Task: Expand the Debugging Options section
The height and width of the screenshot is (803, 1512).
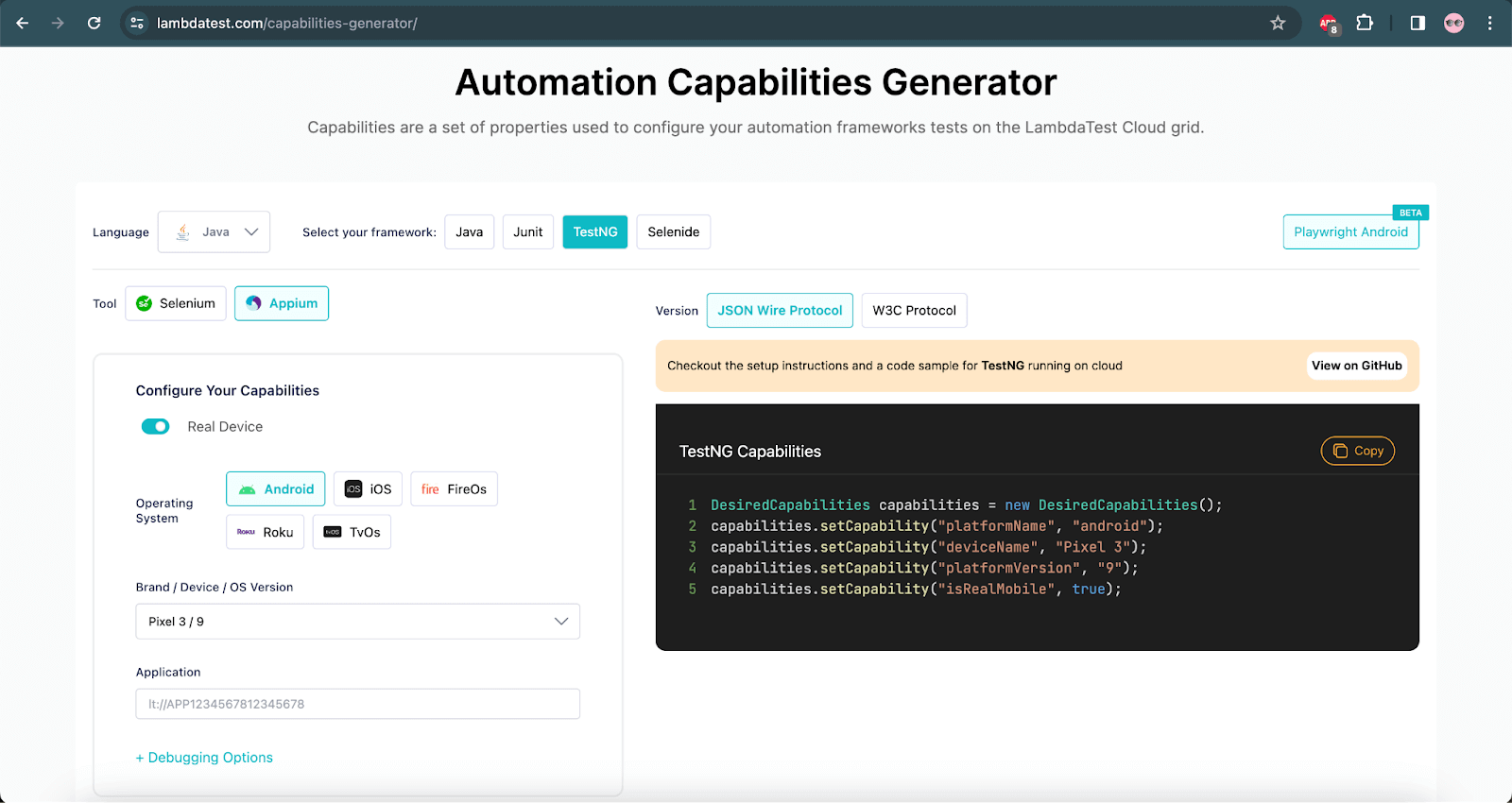Action: point(204,758)
